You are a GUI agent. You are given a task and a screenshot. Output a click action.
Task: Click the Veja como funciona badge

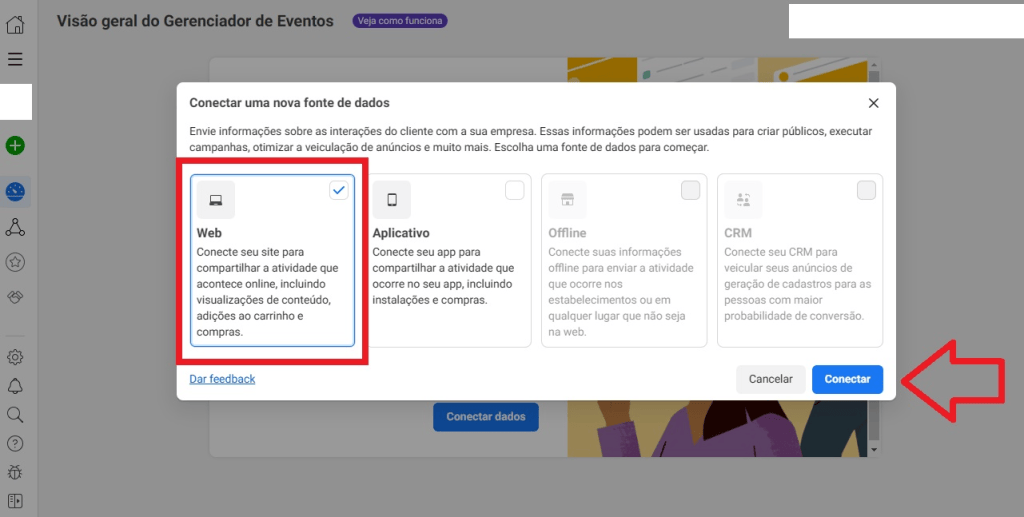point(400,21)
